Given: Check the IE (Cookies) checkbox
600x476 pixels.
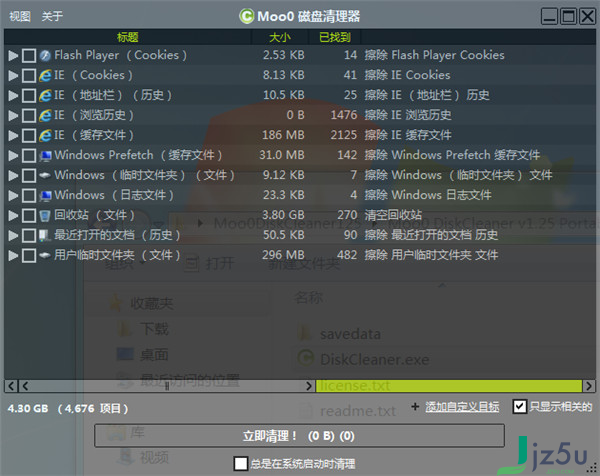Looking at the screenshot, I should (x=29, y=76).
